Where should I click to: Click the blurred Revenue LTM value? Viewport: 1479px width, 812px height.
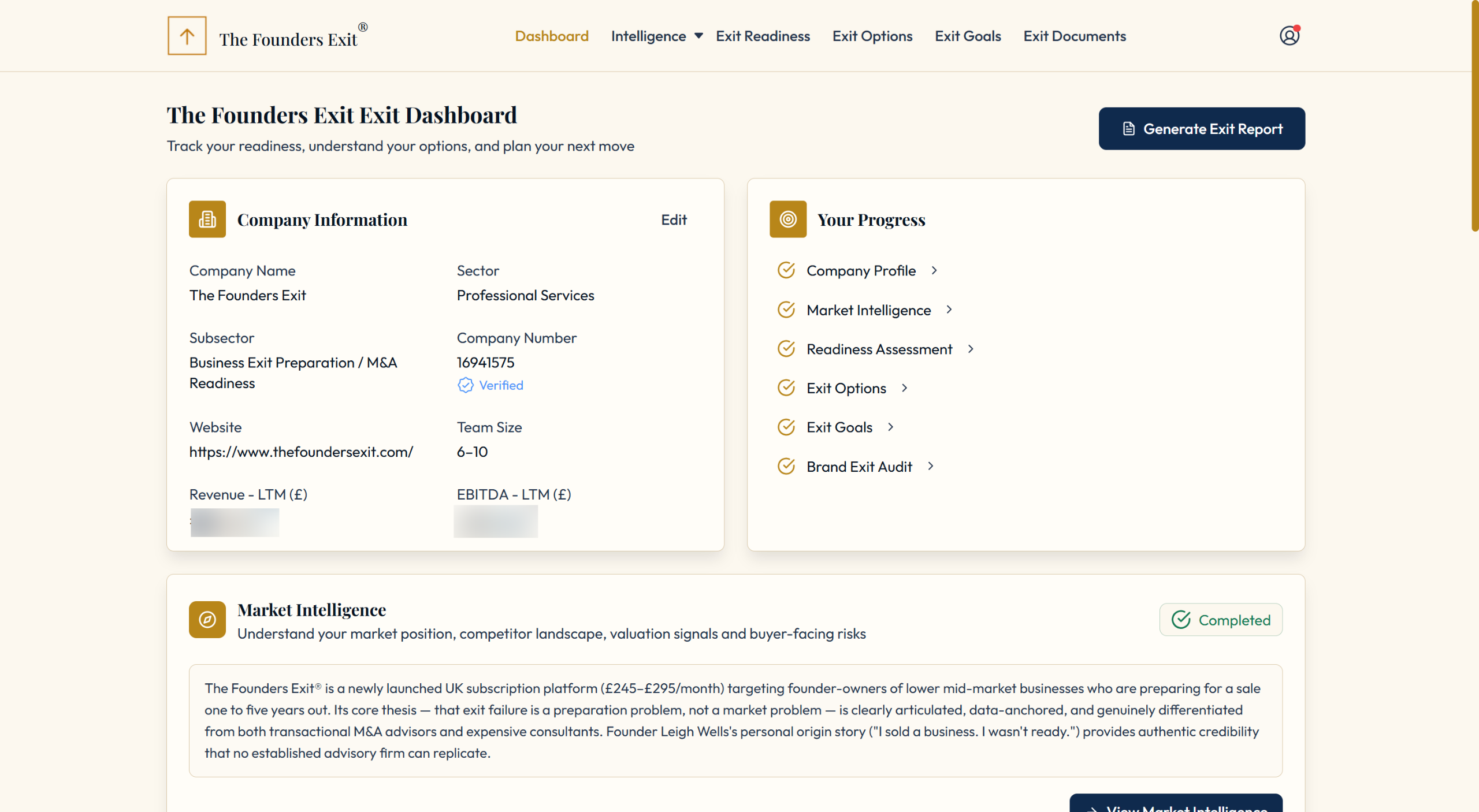click(x=235, y=522)
